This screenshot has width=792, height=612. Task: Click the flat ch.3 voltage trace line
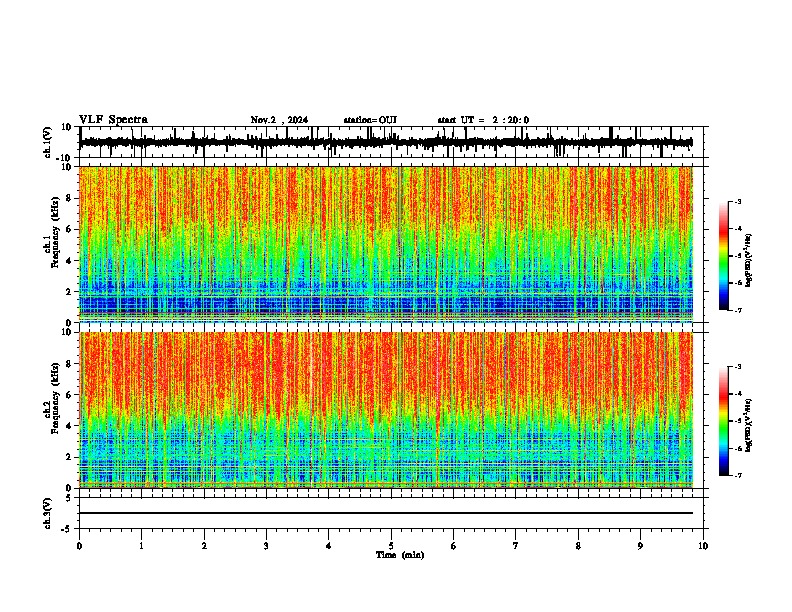386,513
